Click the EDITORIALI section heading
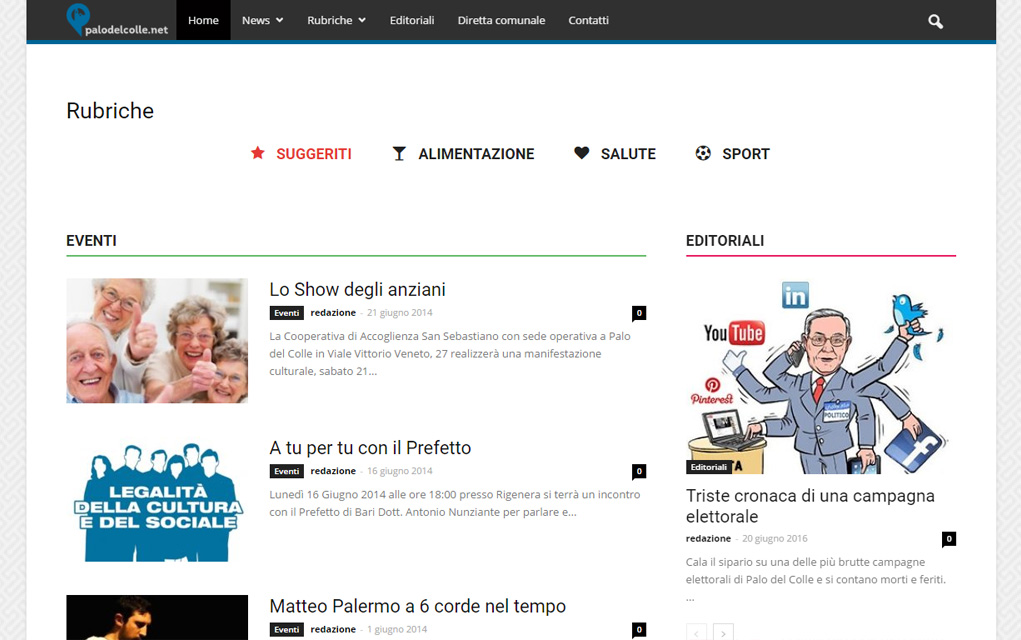 coord(725,241)
